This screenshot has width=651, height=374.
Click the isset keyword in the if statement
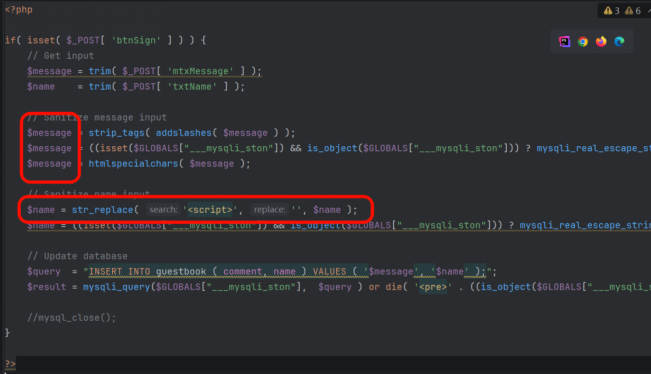point(41,40)
